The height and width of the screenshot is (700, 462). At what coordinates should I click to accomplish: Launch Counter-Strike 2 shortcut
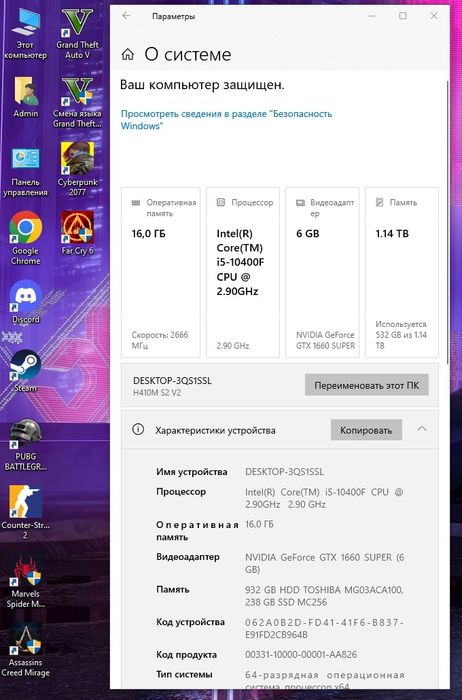click(x=25, y=512)
